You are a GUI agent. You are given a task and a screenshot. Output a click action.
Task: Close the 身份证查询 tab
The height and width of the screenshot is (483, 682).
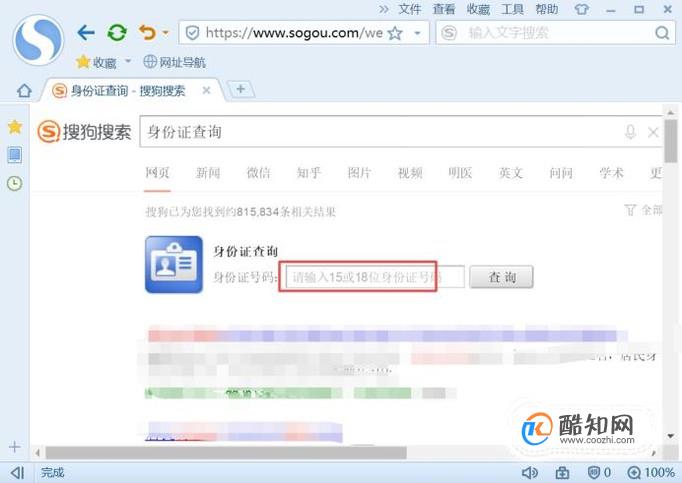[x=206, y=91]
